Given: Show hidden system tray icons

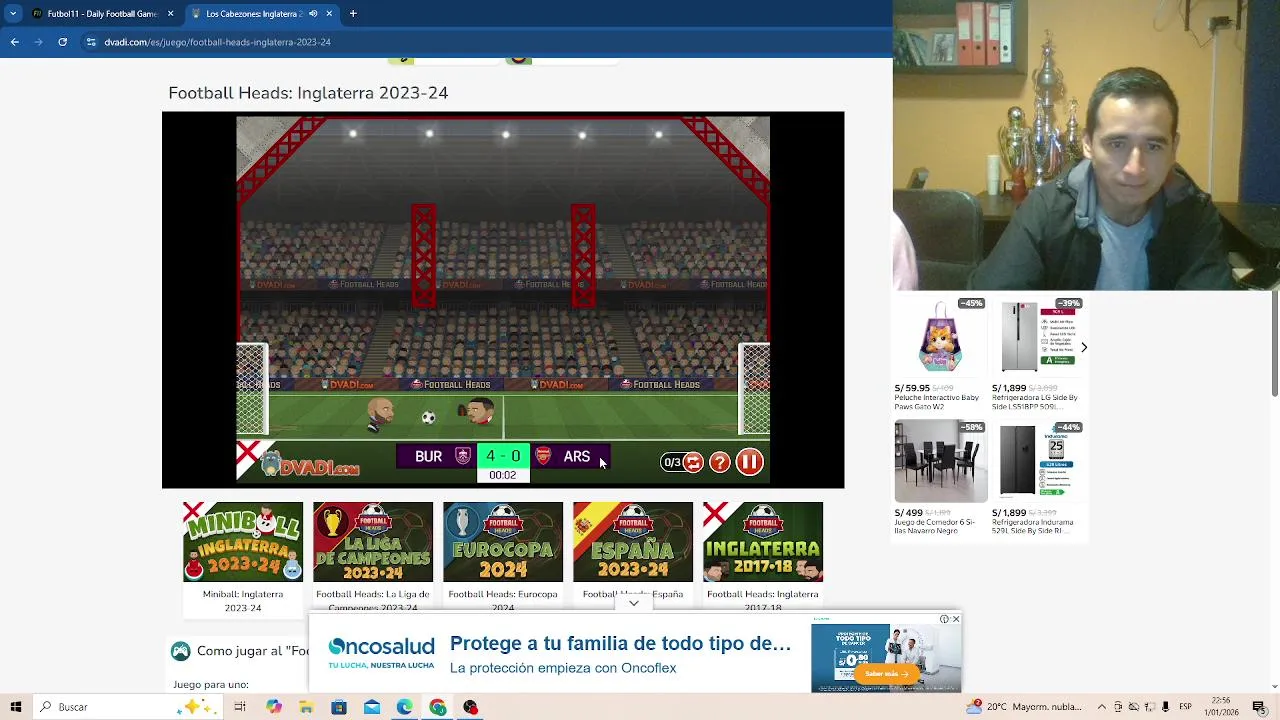Looking at the screenshot, I should tap(1101, 707).
